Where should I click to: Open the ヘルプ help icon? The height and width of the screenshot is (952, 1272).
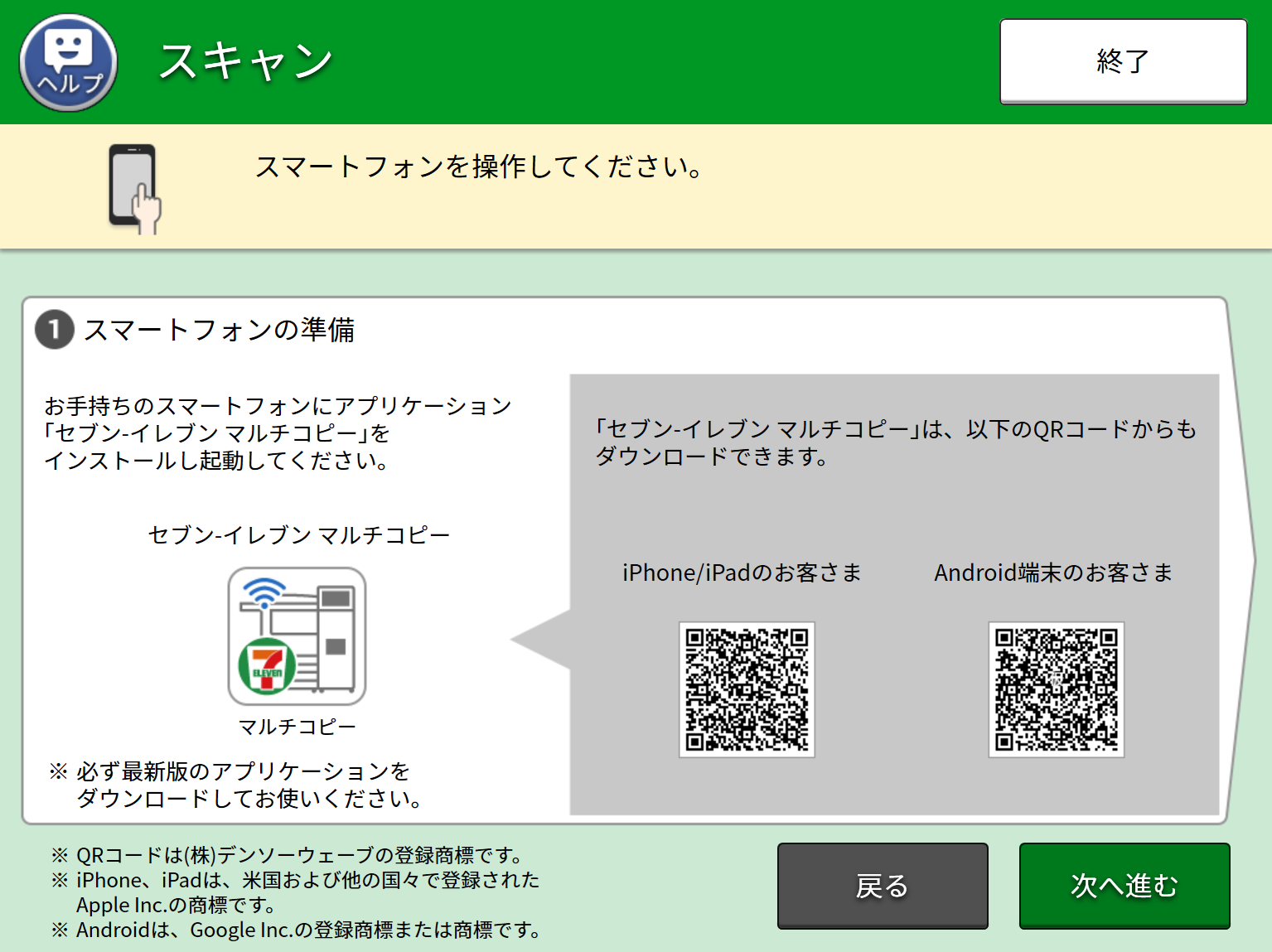tap(68, 63)
